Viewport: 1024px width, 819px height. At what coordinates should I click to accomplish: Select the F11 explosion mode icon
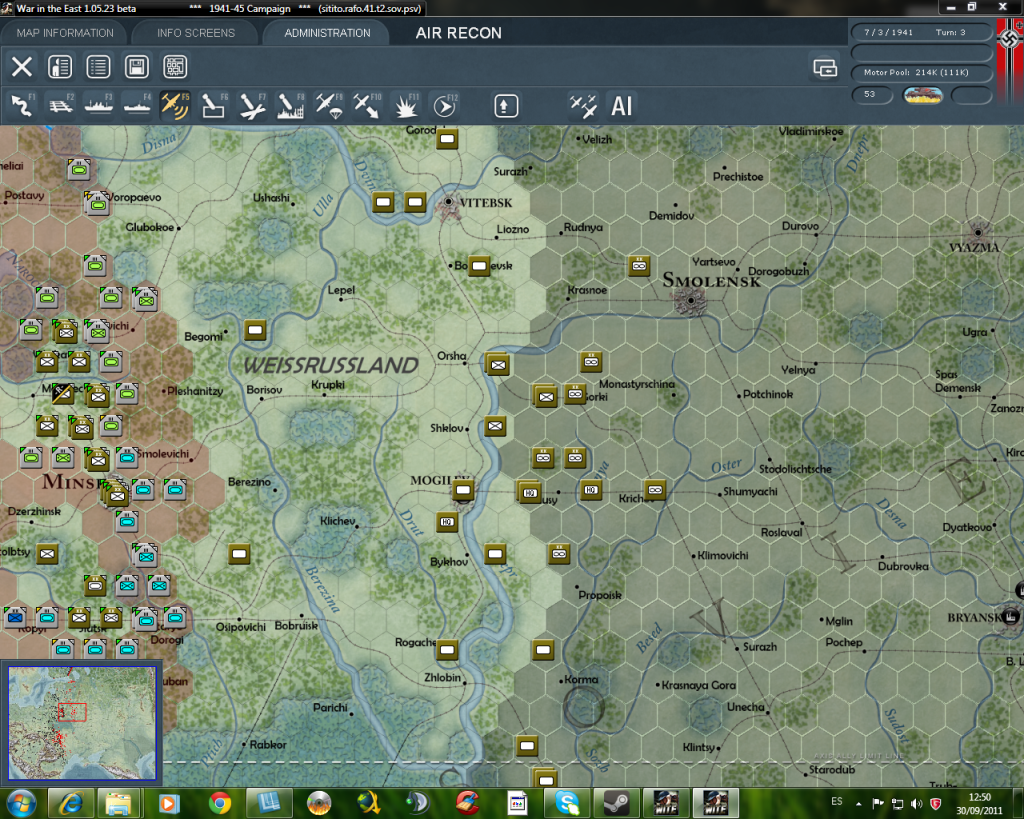(405, 106)
